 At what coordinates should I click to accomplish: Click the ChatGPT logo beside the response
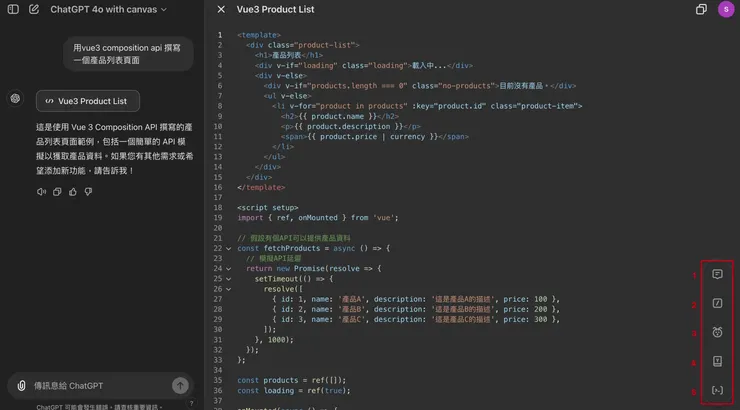[16, 99]
